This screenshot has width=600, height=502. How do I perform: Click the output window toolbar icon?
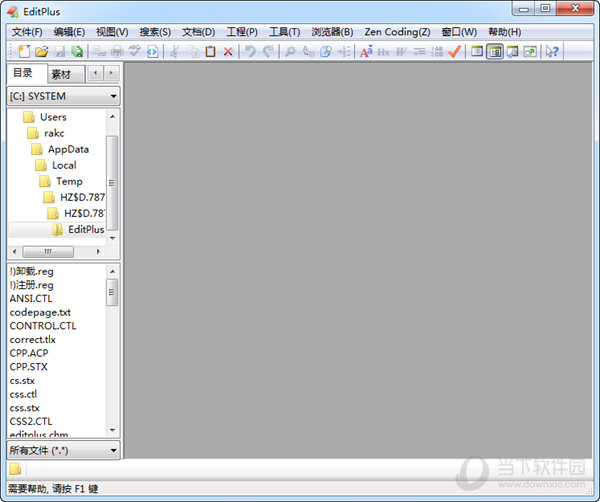[x=512, y=51]
